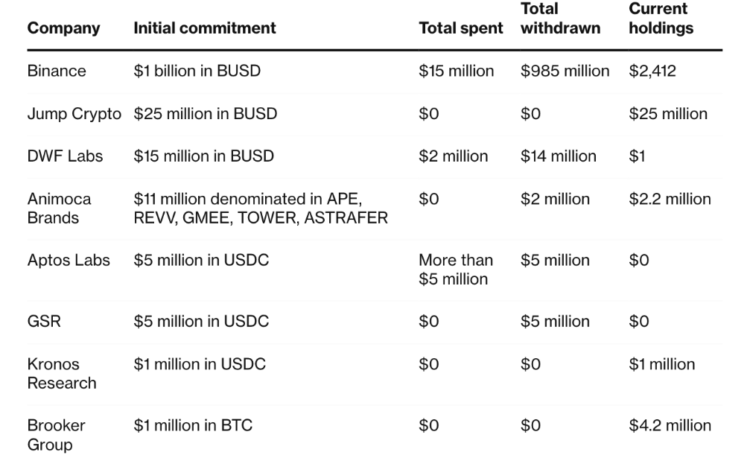750x458 pixels.
Task: Select the $1 million in BTC cell
Action: coord(192,426)
